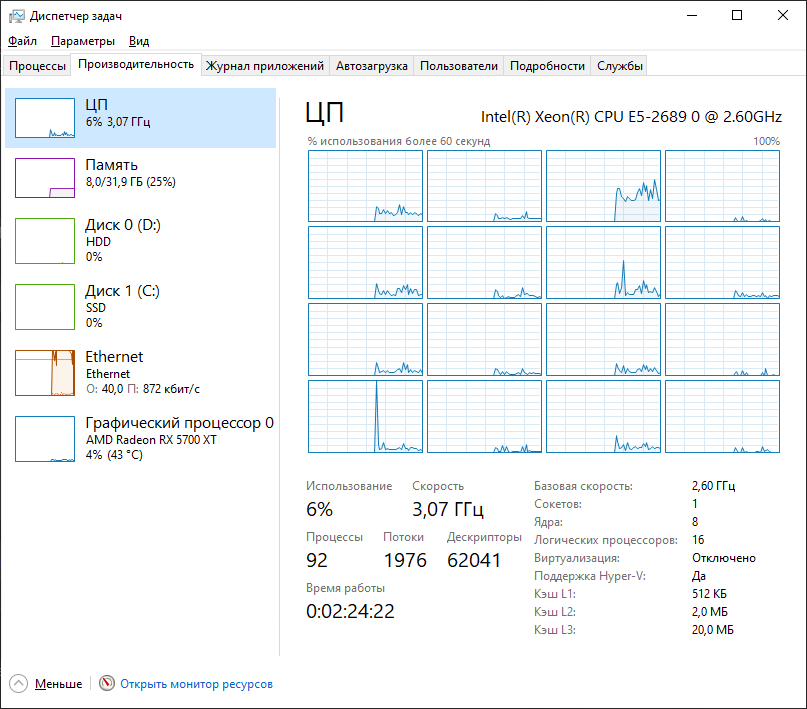This screenshot has width=807, height=709.
Task: Click the ЦП mini graph thumbnail
Action: point(45,118)
